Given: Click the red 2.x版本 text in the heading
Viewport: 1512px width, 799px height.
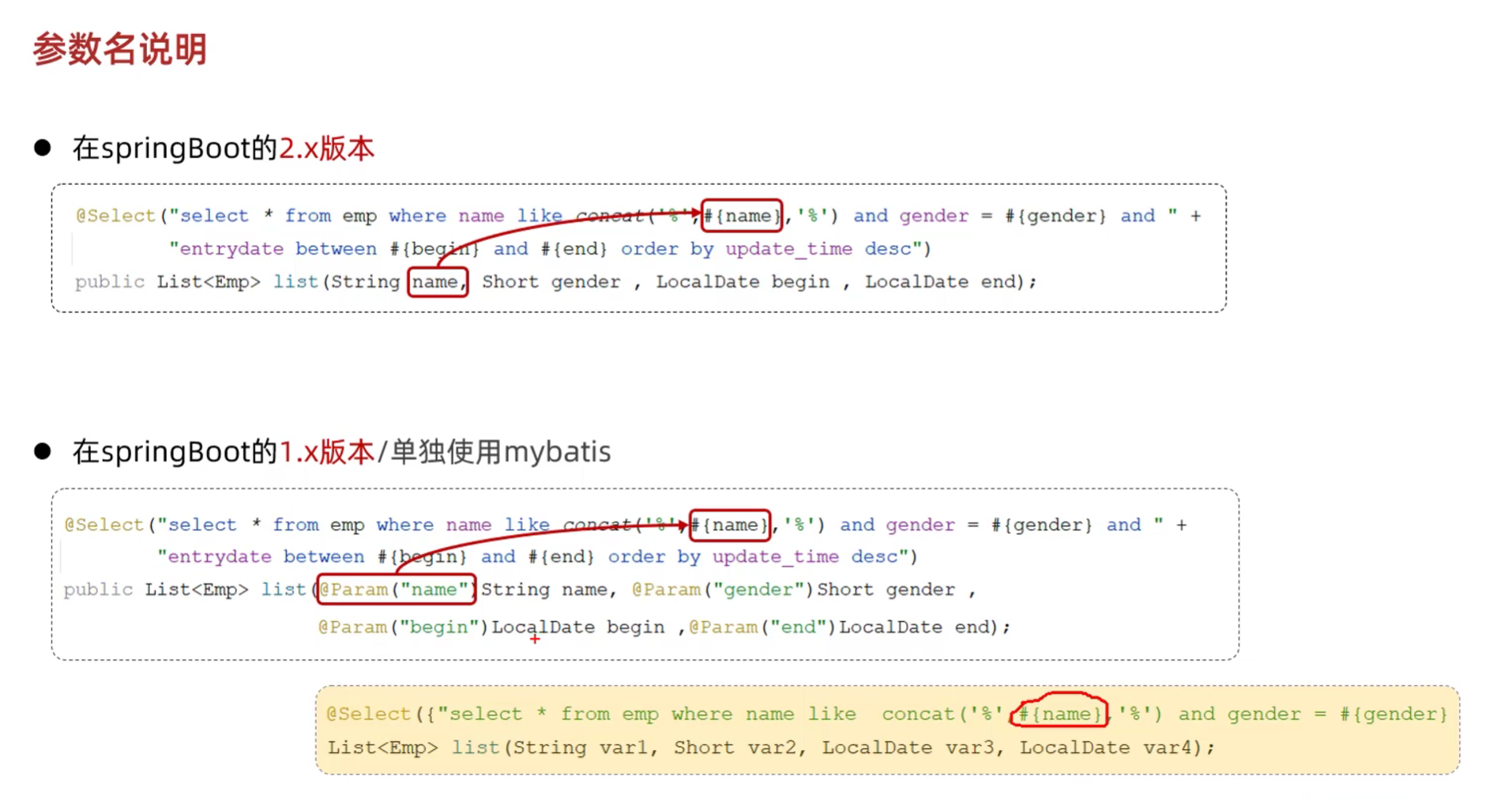Looking at the screenshot, I should pyautogui.click(x=326, y=149).
